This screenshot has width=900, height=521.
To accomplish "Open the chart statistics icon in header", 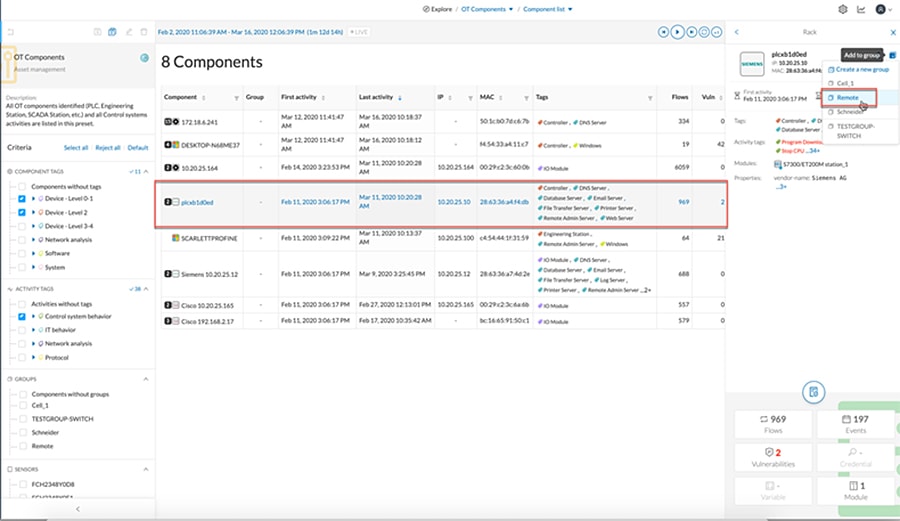I will [x=861, y=9].
